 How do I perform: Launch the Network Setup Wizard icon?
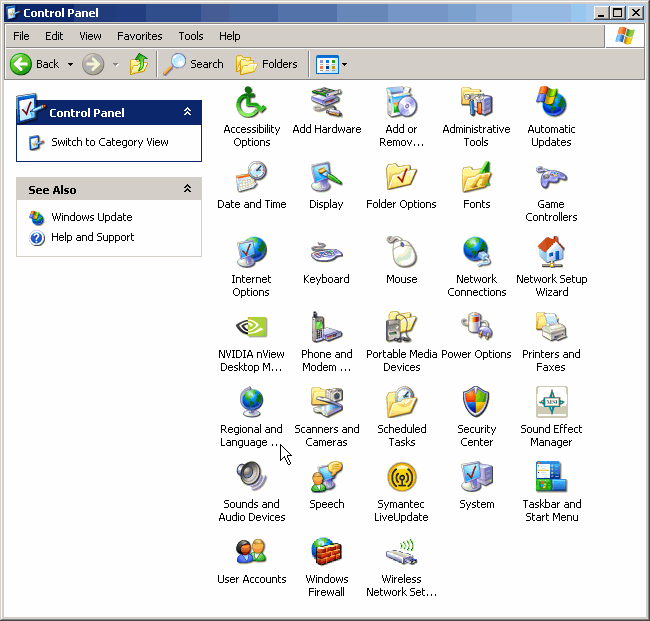(x=551, y=252)
